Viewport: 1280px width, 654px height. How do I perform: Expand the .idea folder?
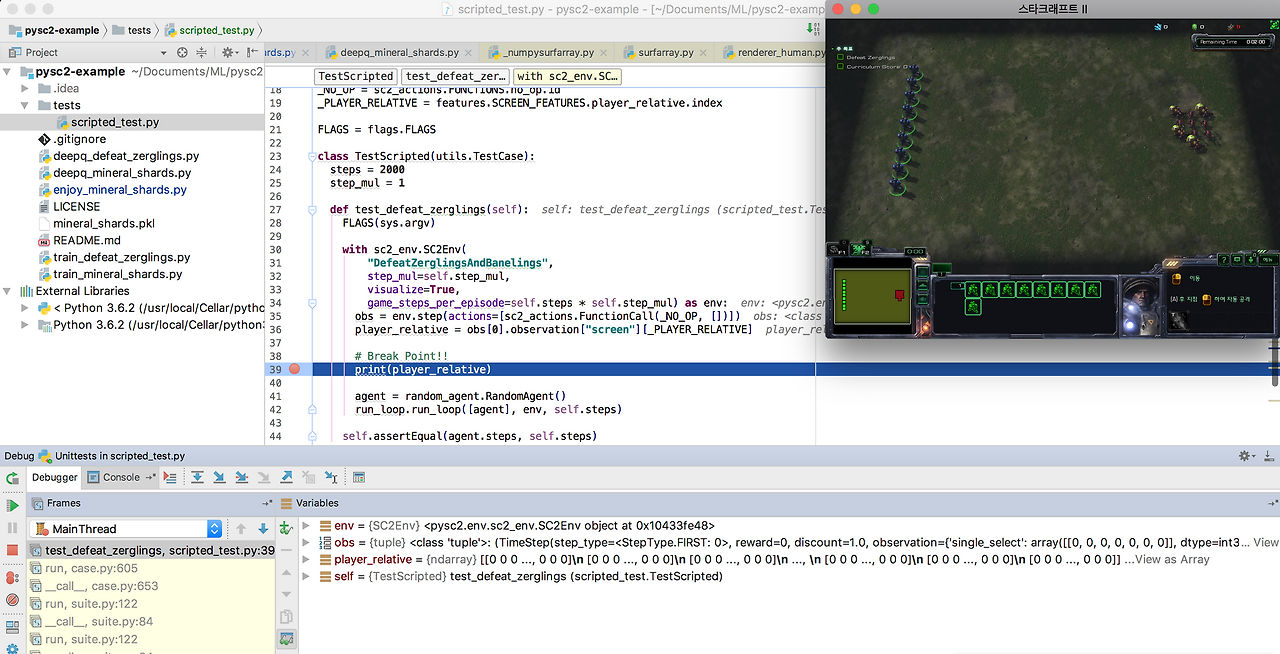coord(26,89)
